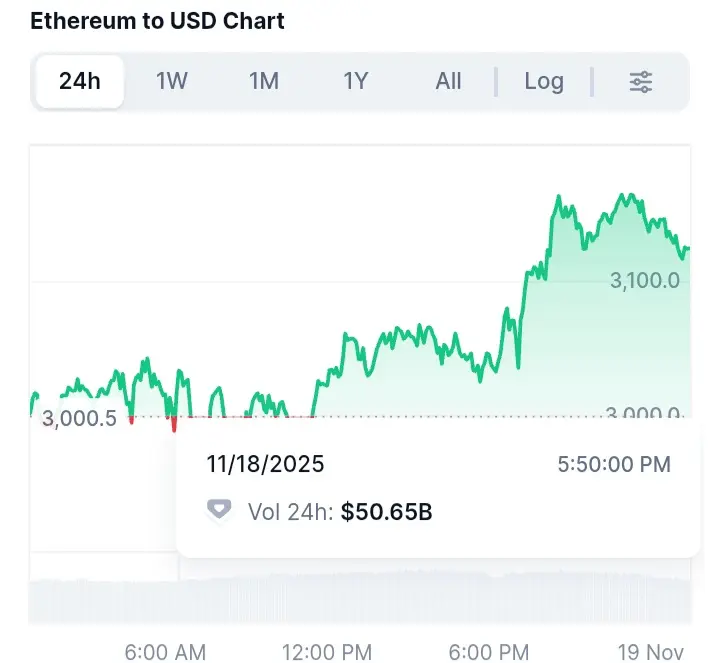Click the 5:50:00 PM timestamp in tooltip

pyautogui.click(x=614, y=464)
